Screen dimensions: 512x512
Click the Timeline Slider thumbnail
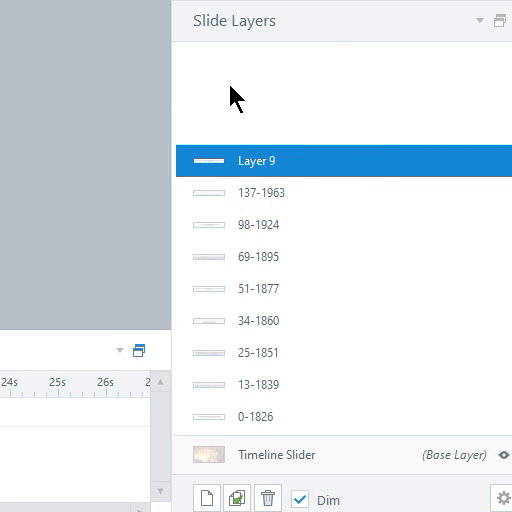(x=209, y=455)
